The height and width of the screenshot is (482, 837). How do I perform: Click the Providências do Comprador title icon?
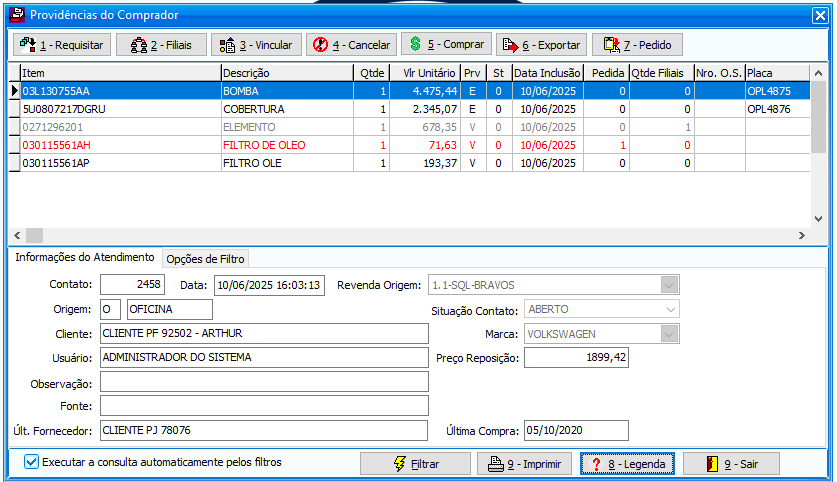pyautogui.click(x=17, y=15)
